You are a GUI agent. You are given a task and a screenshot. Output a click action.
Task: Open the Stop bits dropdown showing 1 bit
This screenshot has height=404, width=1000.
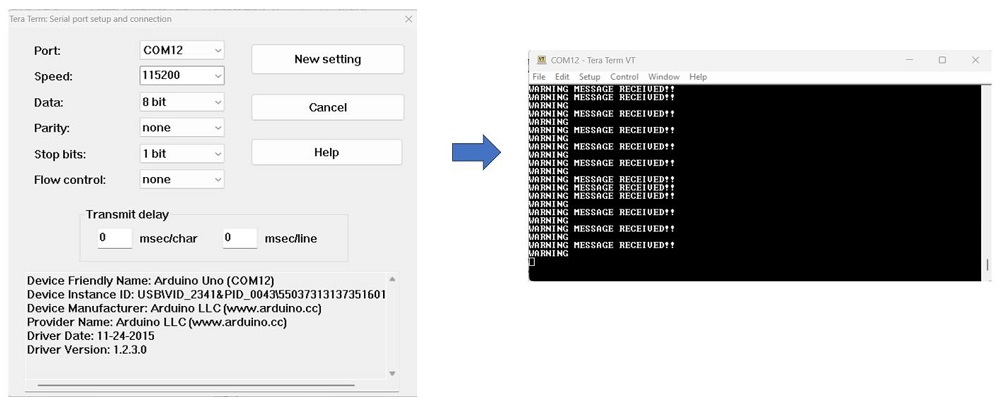click(x=182, y=154)
